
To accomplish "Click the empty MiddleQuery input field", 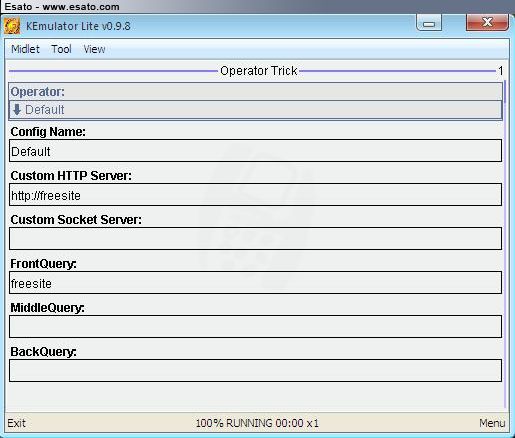I will 255,327.
